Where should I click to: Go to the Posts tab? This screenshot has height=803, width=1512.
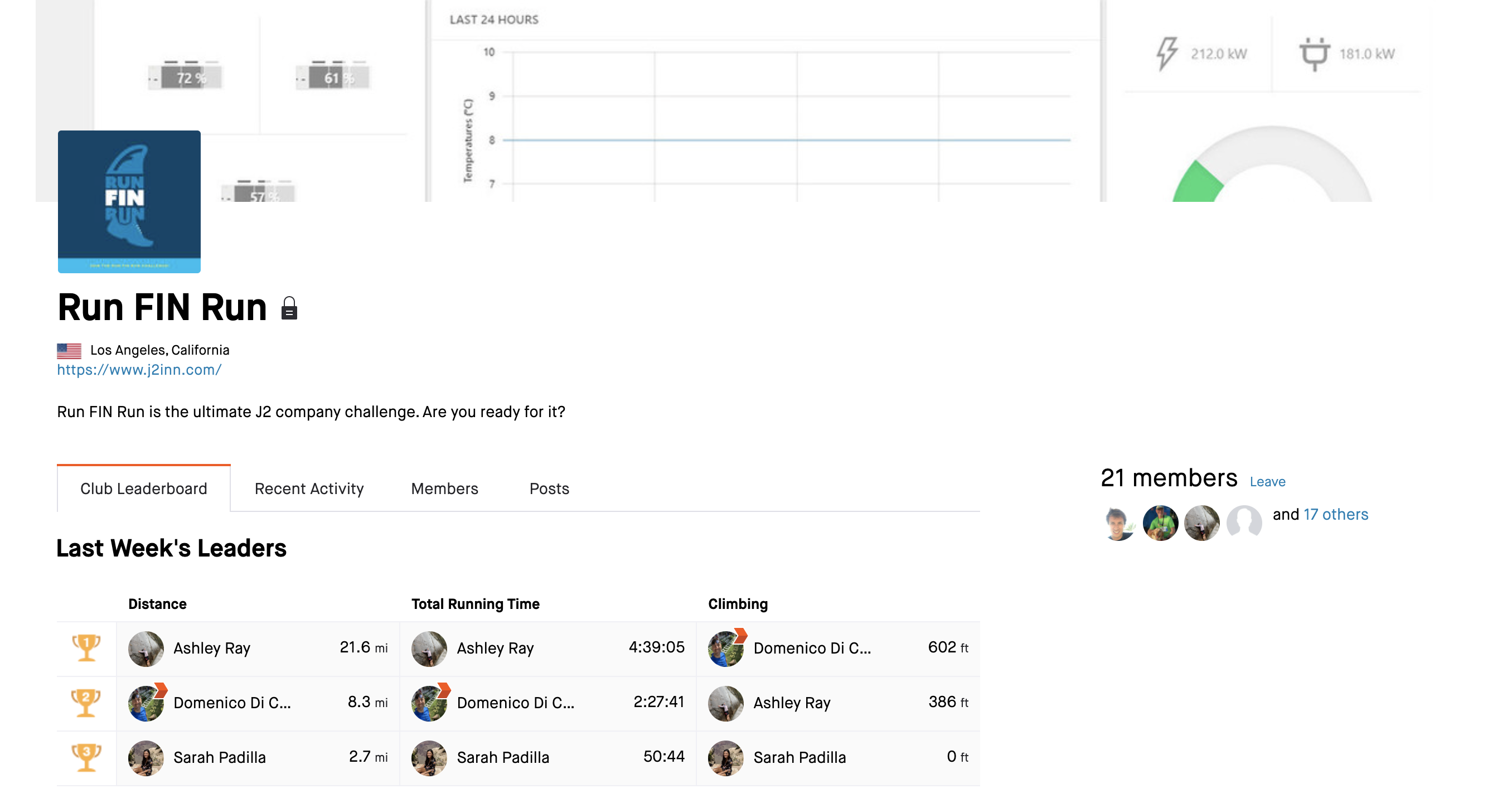[x=549, y=488]
